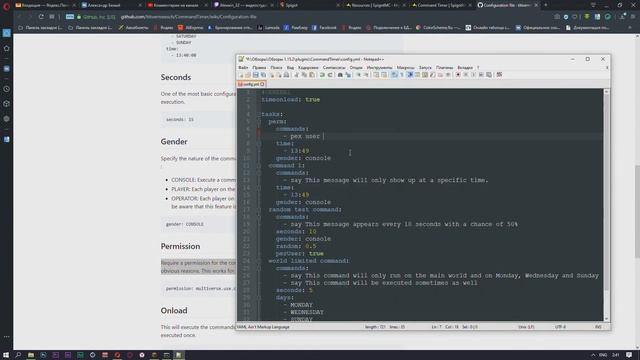This screenshot has height=360, width=640.
Task: Collapse fold marker beside 'world limited command:'
Action: (259, 261)
